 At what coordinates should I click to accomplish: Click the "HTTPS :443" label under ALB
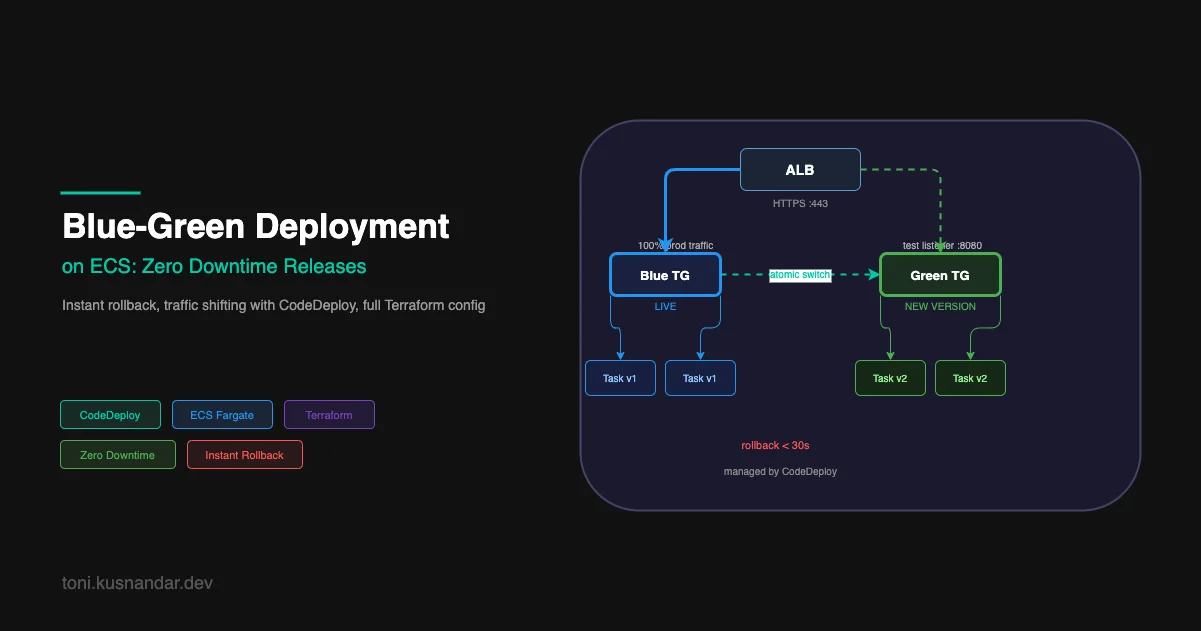[800, 203]
